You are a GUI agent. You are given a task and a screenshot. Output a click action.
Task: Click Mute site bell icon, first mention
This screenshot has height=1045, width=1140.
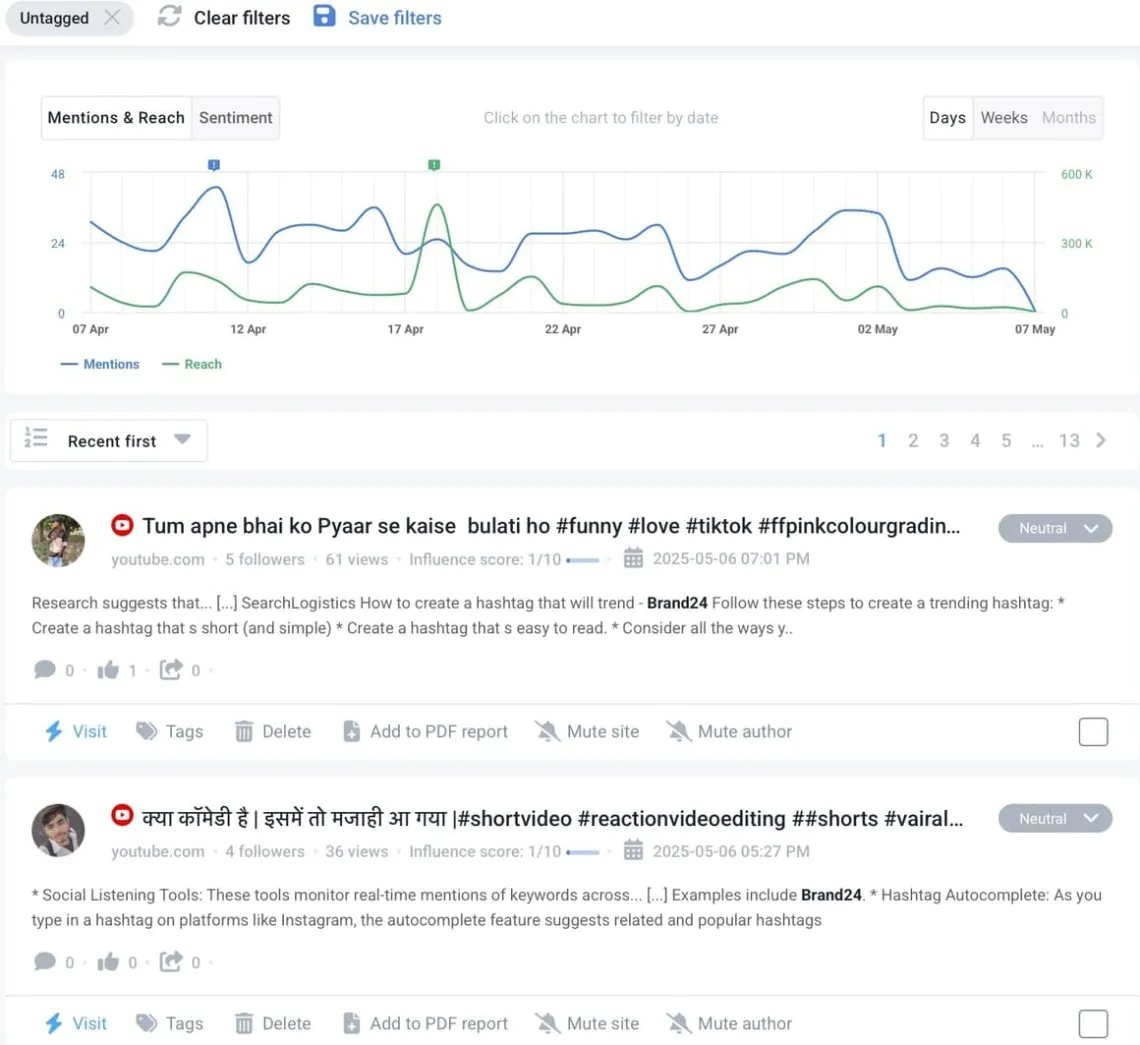click(547, 732)
